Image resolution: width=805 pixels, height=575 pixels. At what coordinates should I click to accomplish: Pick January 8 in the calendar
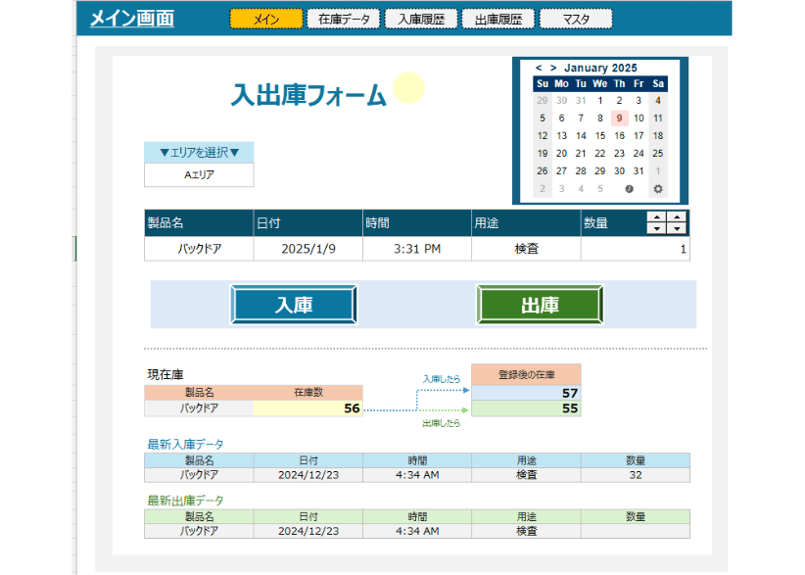(x=600, y=118)
